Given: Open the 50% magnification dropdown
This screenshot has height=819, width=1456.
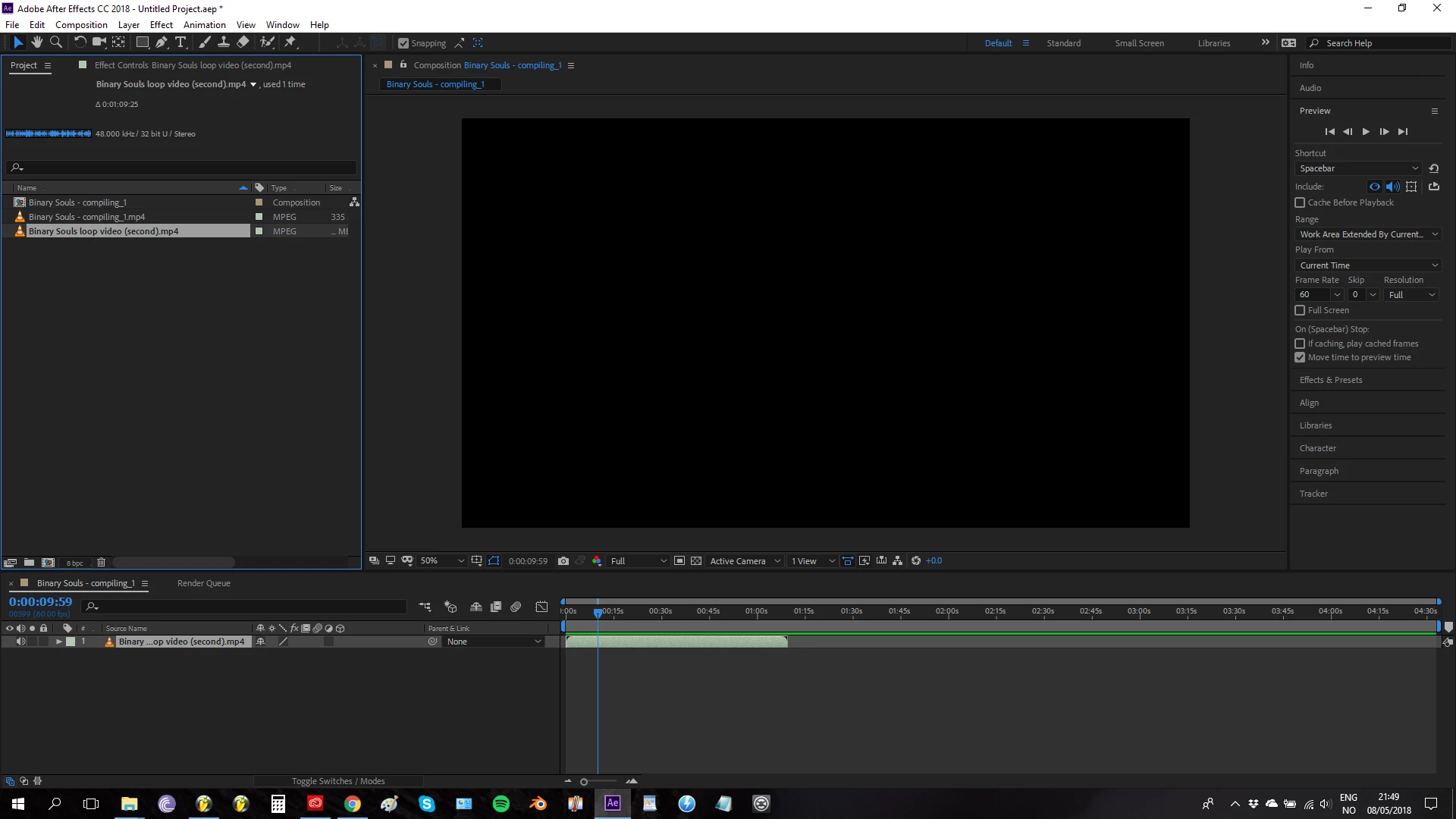Looking at the screenshot, I should [441, 561].
